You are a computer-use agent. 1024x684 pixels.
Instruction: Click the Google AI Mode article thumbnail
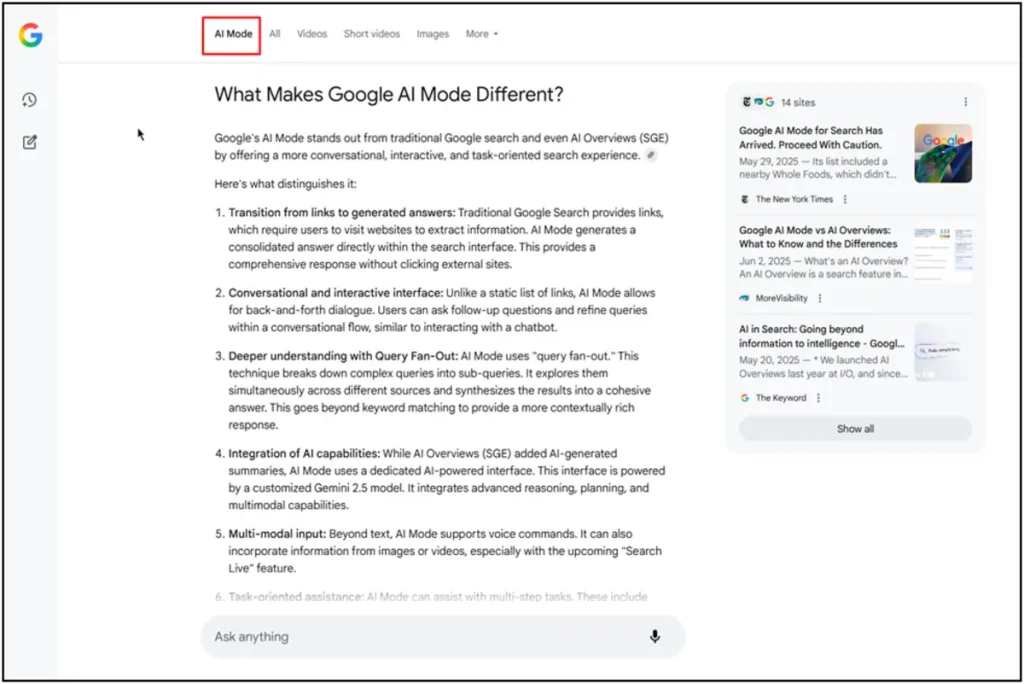tap(942, 152)
